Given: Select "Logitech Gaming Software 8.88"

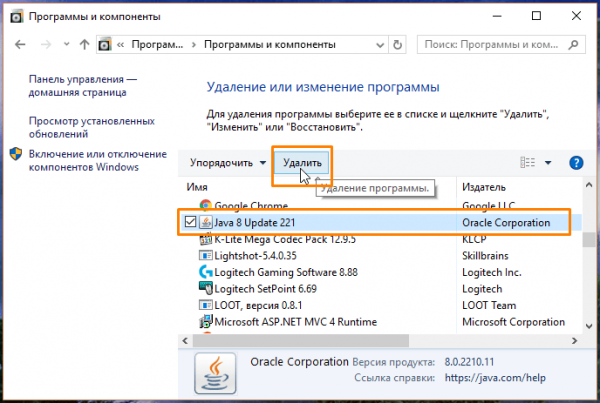Looking at the screenshot, I should pos(286,272).
